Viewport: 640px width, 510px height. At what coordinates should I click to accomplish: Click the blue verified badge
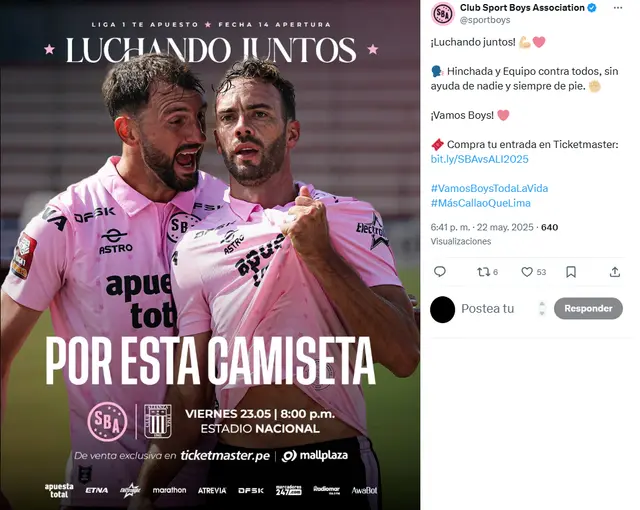tap(592, 7)
